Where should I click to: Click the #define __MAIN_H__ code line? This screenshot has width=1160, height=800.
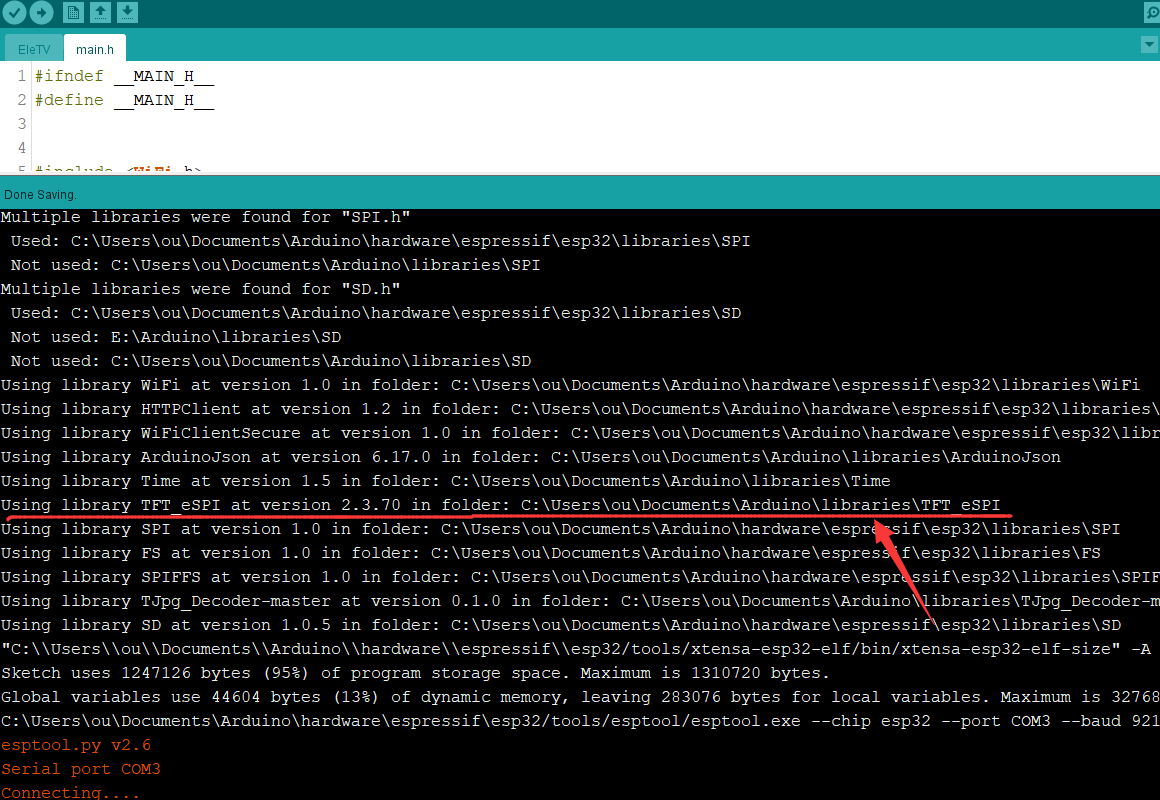click(x=124, y=100)
